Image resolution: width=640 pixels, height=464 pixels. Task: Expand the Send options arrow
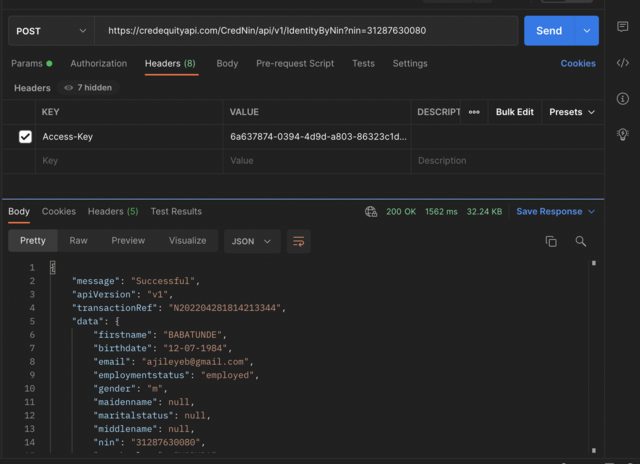pyautogui.click(x=587, y=31)
